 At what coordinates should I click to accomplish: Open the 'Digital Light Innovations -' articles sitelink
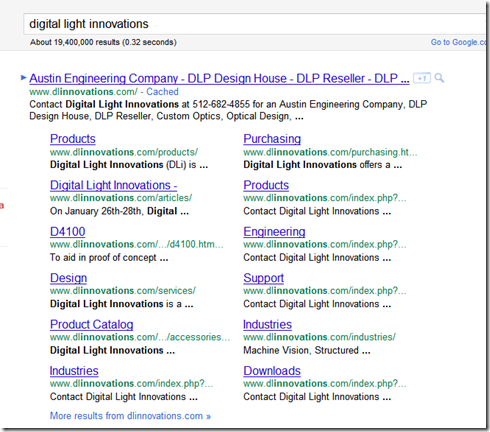[113, 185]
